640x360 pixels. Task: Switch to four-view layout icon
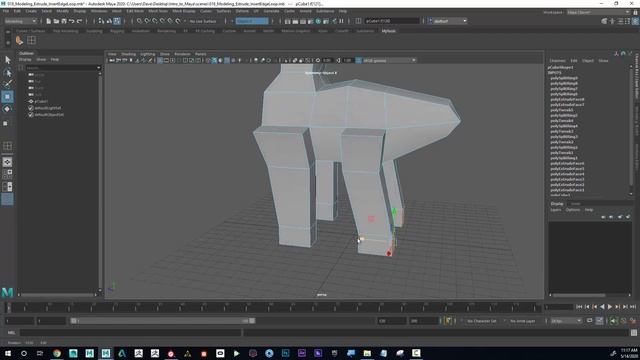pyautogui.click(x=7, y=174)
